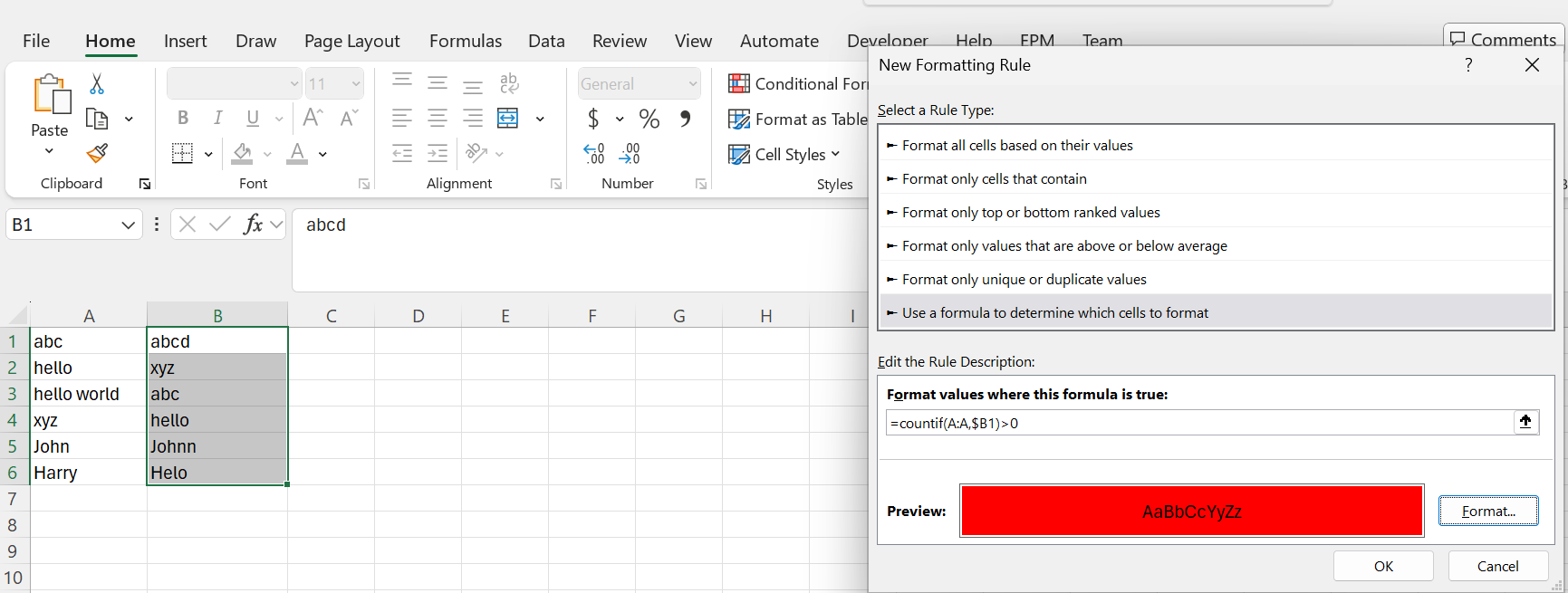Increase font size icon
The height and width of the screenshot is (593, 1568).
[x=313, y=118]
